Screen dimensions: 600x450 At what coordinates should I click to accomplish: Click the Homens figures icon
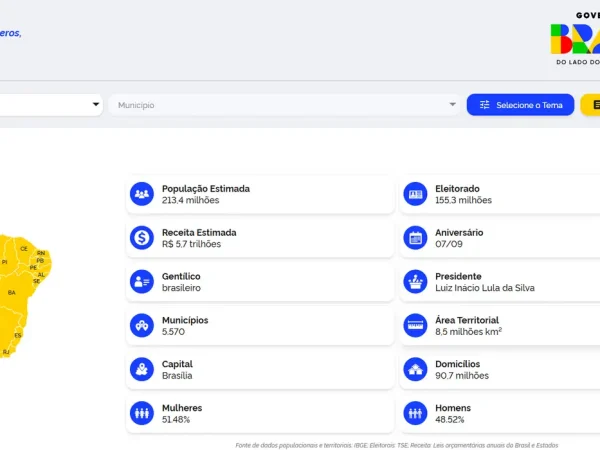[415, 413]
